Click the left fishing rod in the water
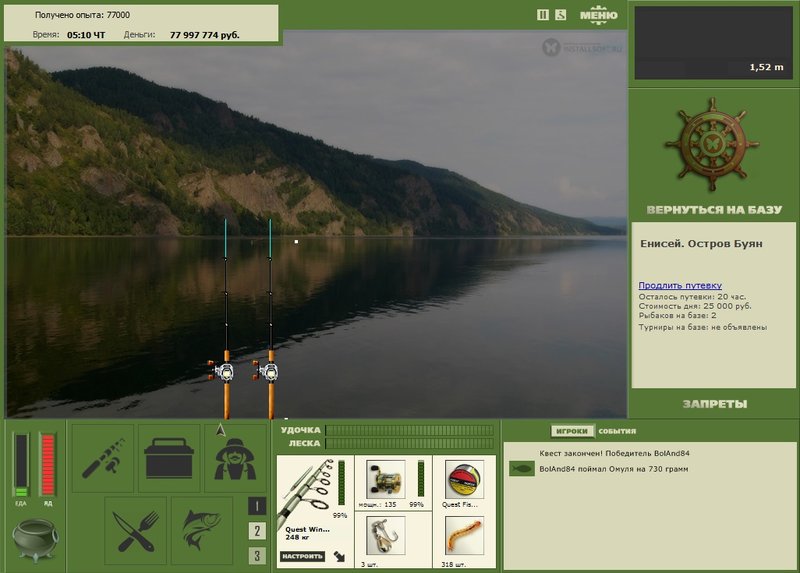800x573 pixels. pyautogui.click(x=226, y=319)
